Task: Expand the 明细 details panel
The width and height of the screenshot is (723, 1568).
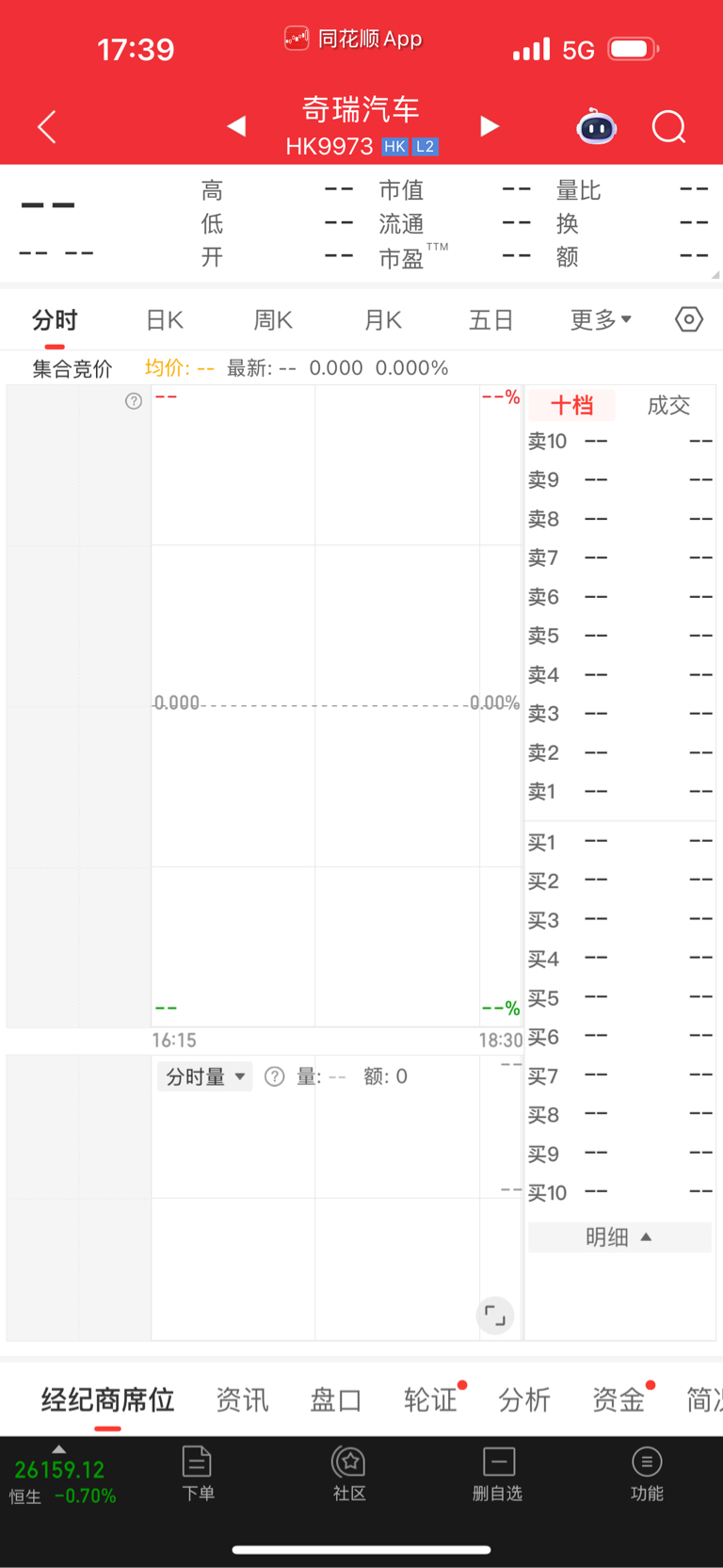Action: pos(619,1237)
